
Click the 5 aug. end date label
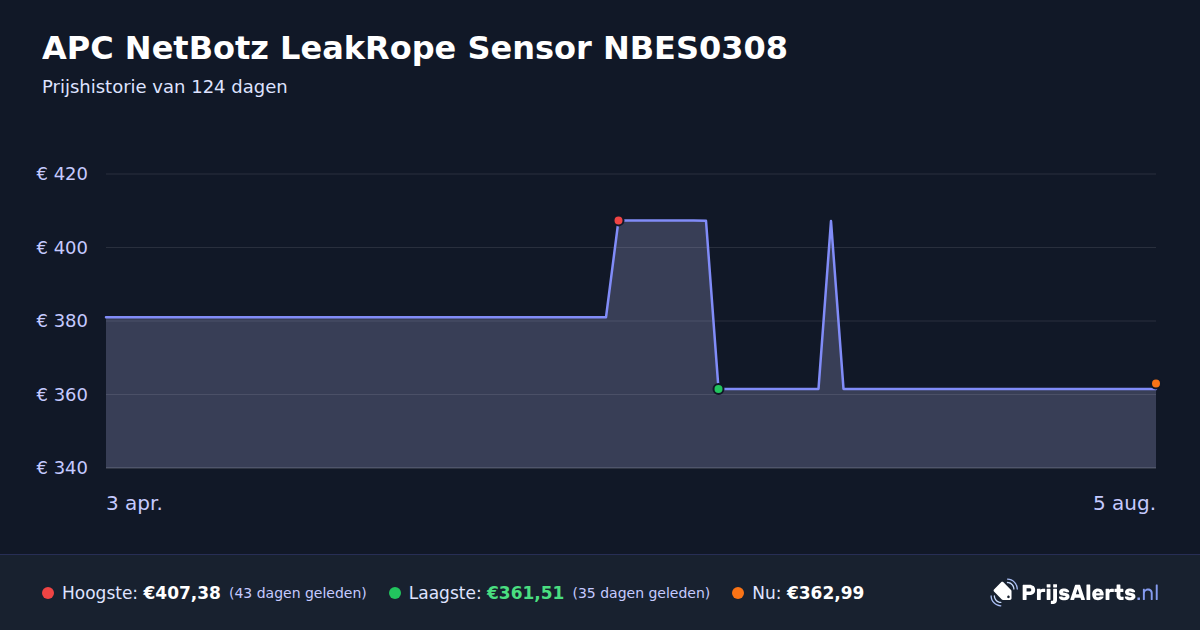tap(1124, 504)
